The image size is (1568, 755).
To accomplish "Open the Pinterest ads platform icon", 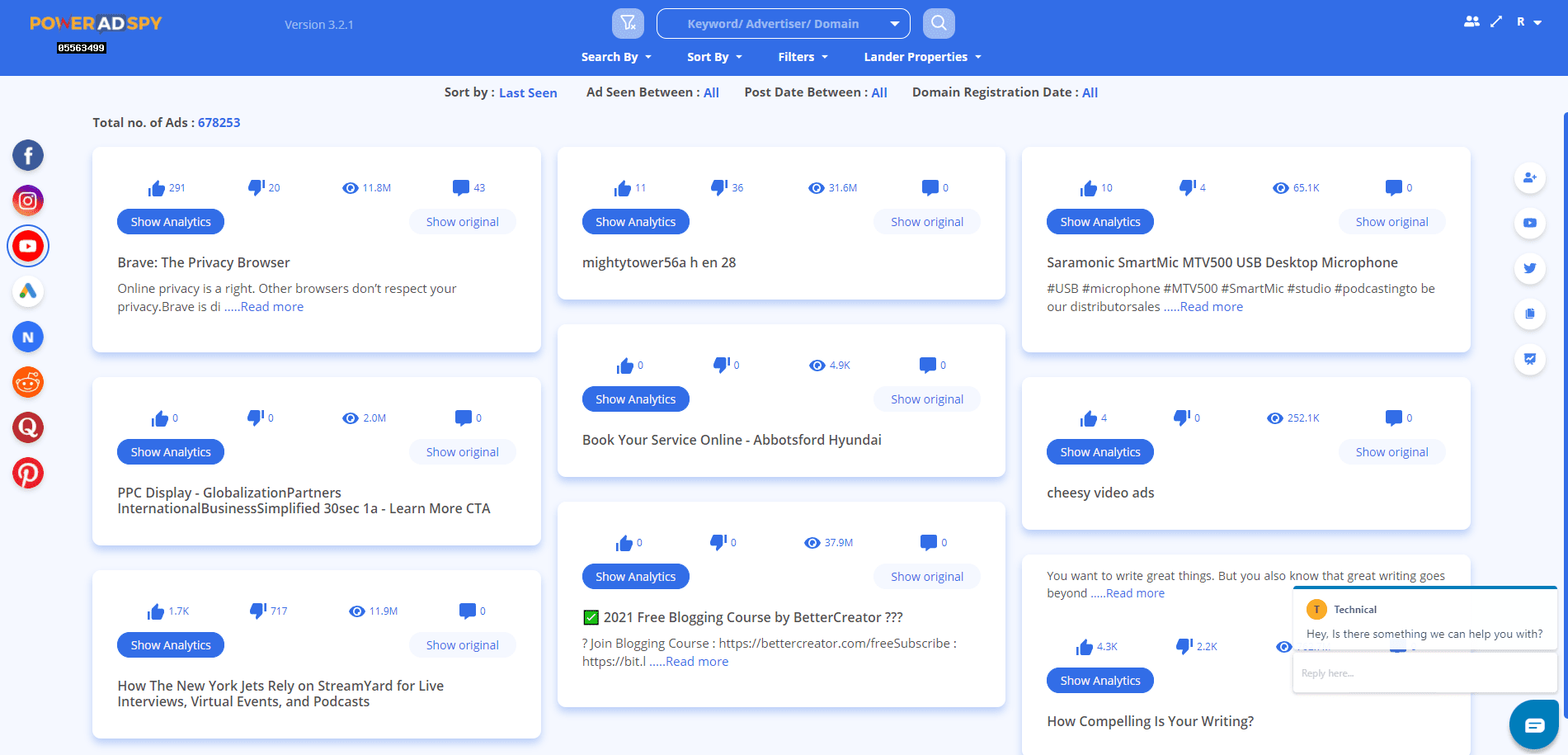I will (x=28, y=473).
